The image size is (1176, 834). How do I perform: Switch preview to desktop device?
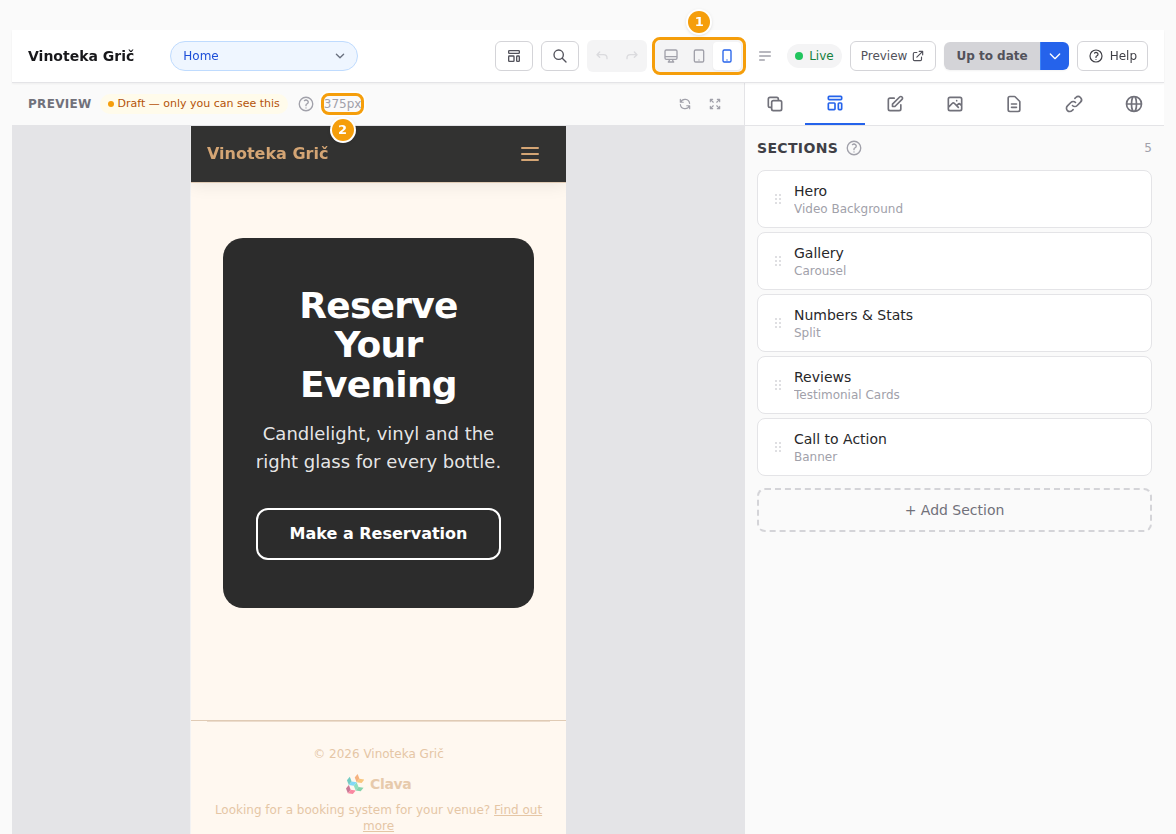click(671, 56)
